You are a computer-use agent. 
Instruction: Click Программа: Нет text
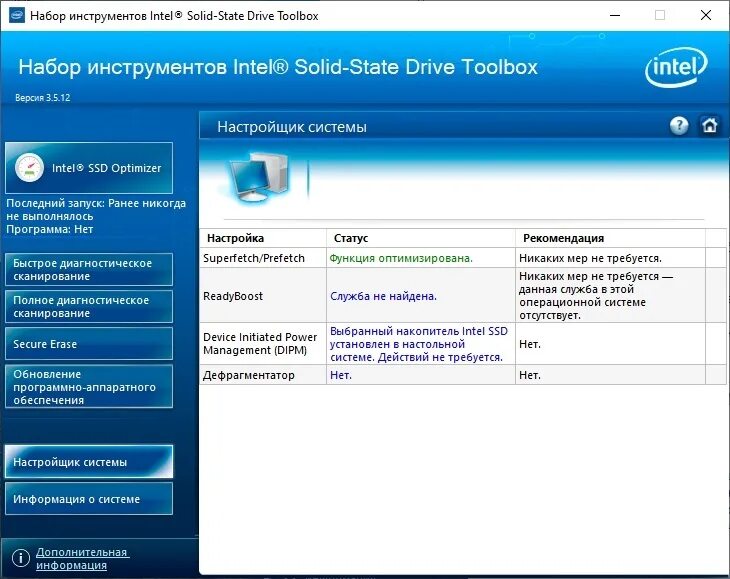click(x=50, y=229)
